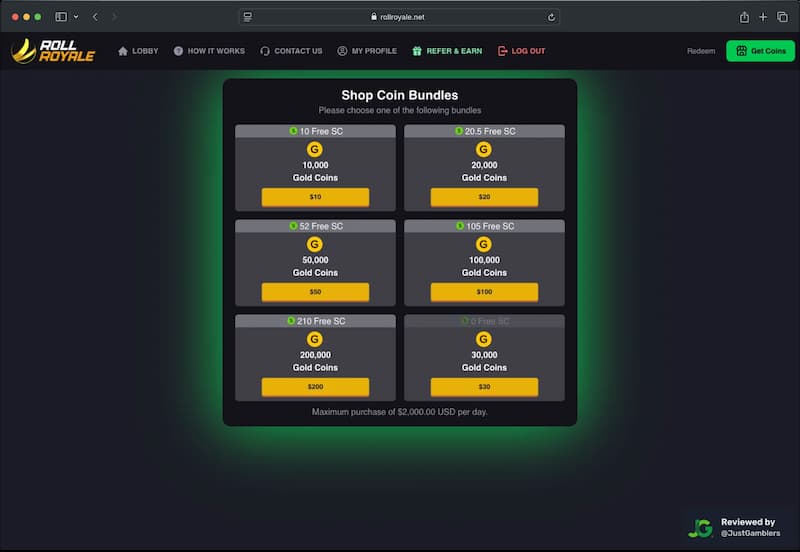This screenshot has height=552, width=800.
Task: Buy the $100 bundle
Action: 484,292
